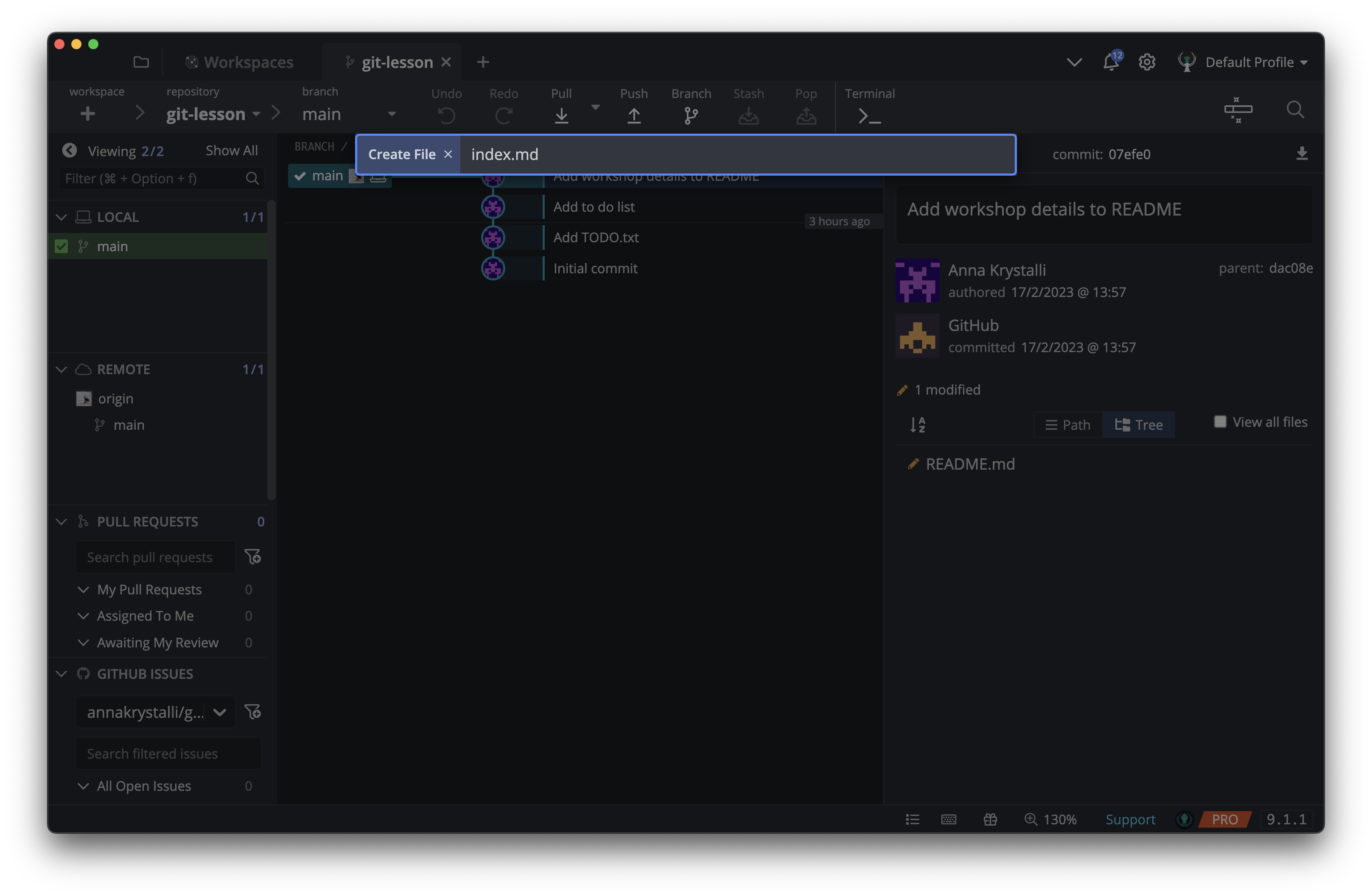Open the annakrystalli repo selector dropdown

155,711
